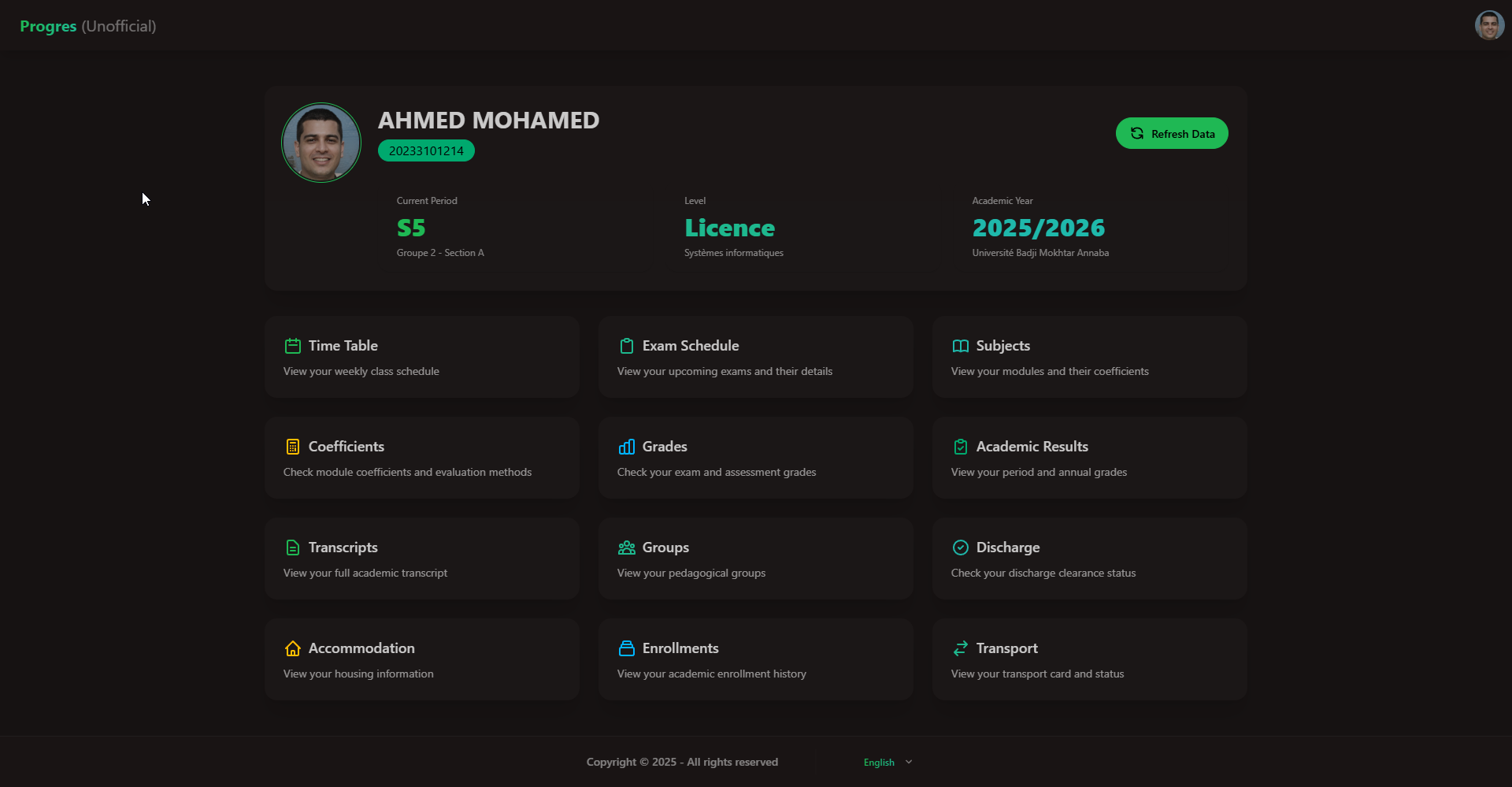Click the Coefficients calculator icon
The image size is (1512, 787).
292,446
